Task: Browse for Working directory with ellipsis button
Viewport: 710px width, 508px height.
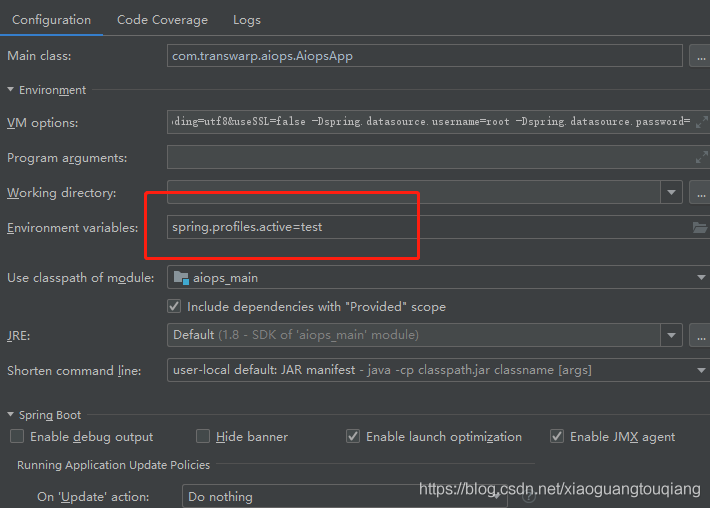Action: click(x=700, y=192)
